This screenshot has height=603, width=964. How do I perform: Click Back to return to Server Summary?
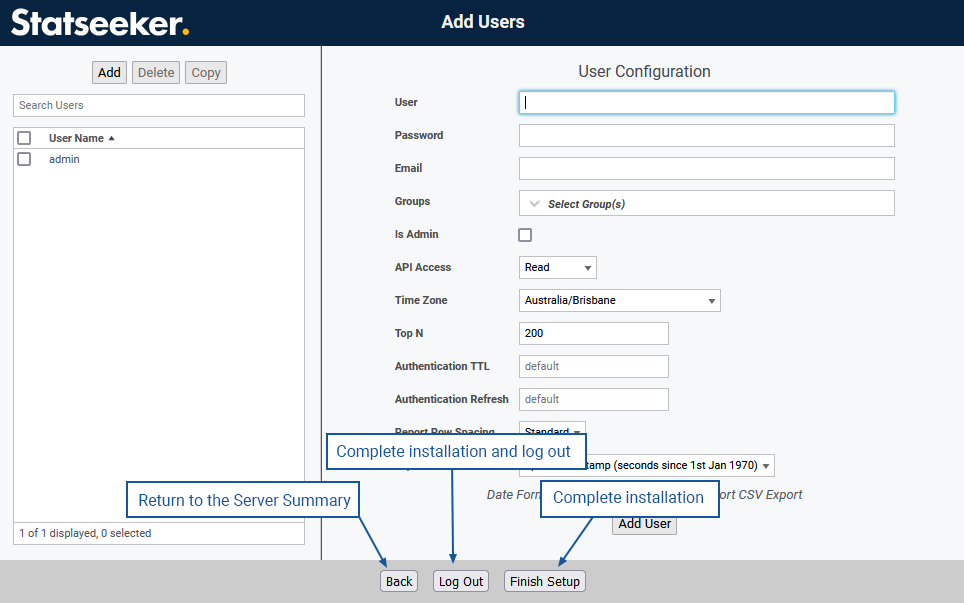pos(399,581)
